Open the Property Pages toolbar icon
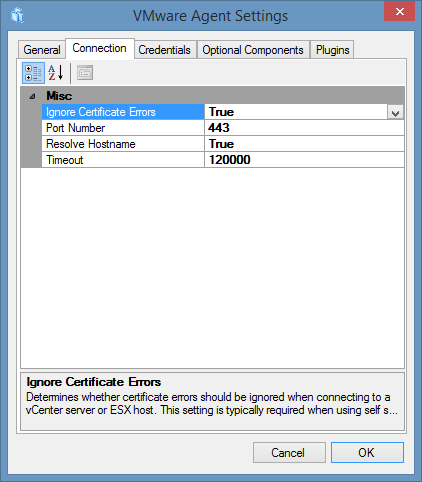The width and height of the screenshot is (422, 482). pyautogui.click(x=85, y=73)
